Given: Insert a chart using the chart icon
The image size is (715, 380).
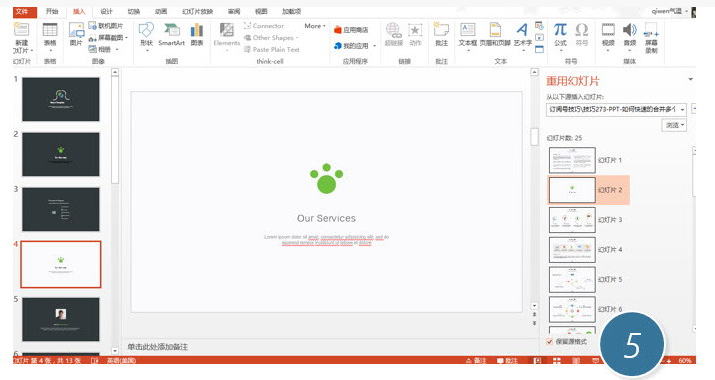Looking at the screenshot, I should point(197,35).
